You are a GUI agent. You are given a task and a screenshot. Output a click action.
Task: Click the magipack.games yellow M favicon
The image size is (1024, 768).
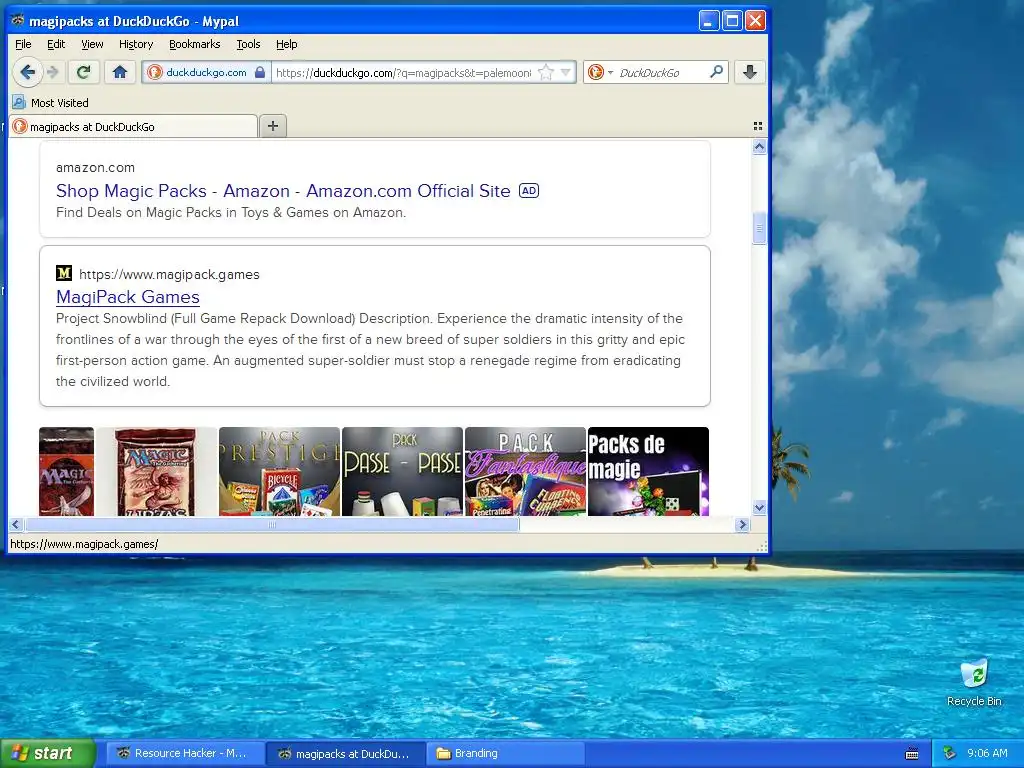point(64,273)
